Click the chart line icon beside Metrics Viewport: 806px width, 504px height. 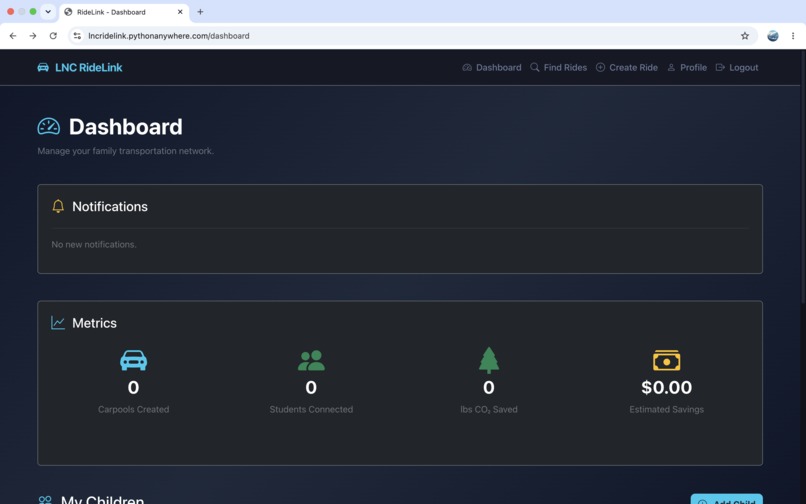(58, 323)
